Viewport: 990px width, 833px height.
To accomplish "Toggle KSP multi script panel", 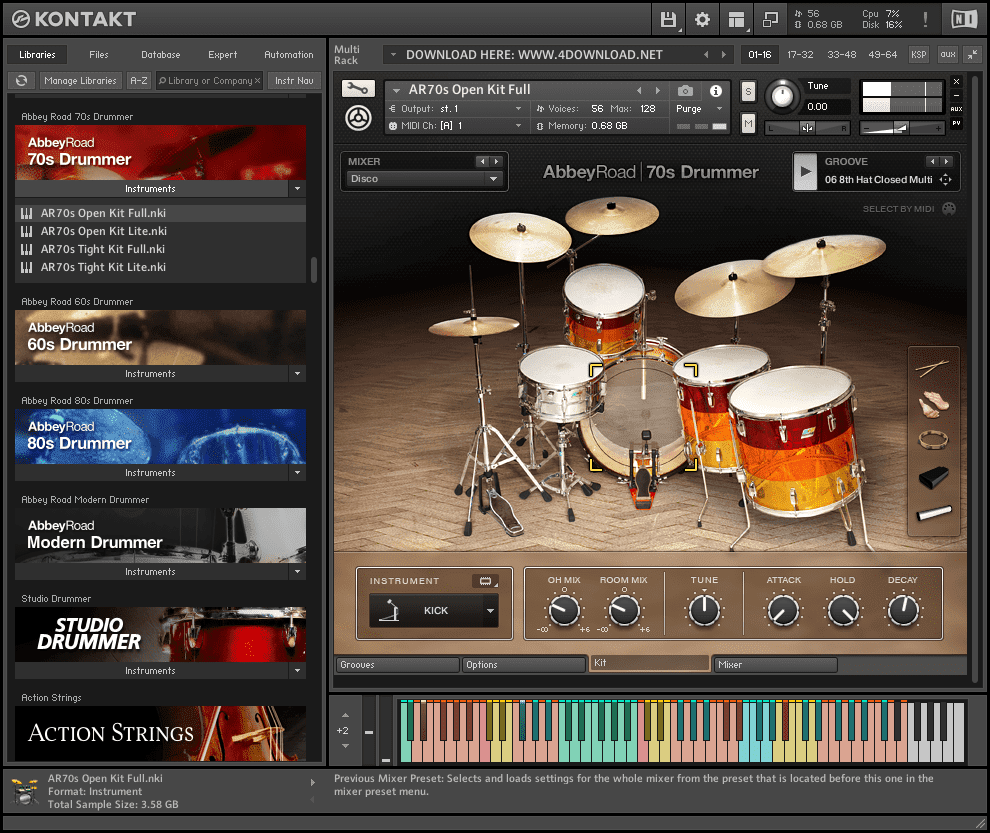I will (x=919, y=55).
